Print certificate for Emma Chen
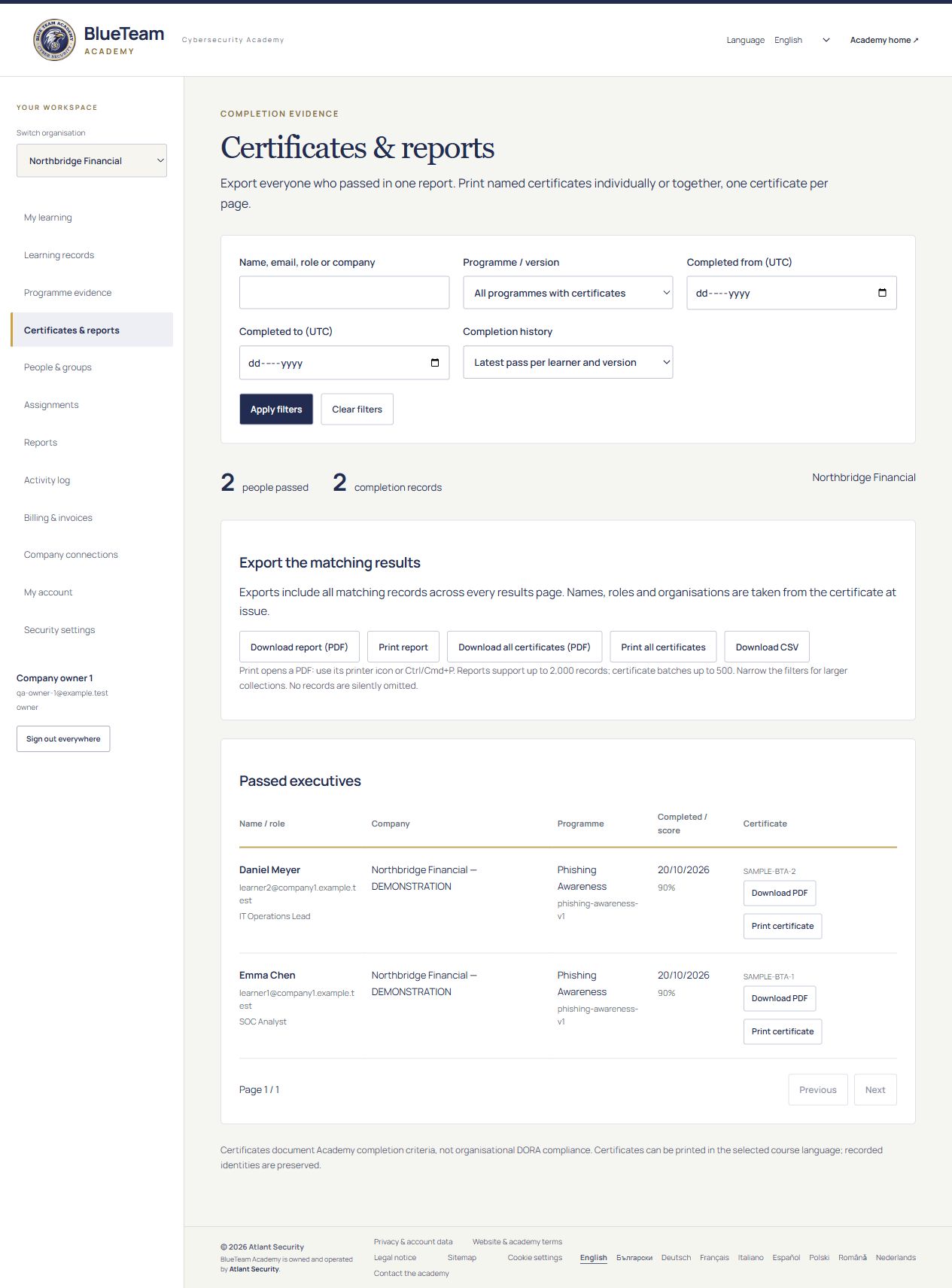Image resolution: width=952 pixels, height=1288 pixels. point(783,1031)
